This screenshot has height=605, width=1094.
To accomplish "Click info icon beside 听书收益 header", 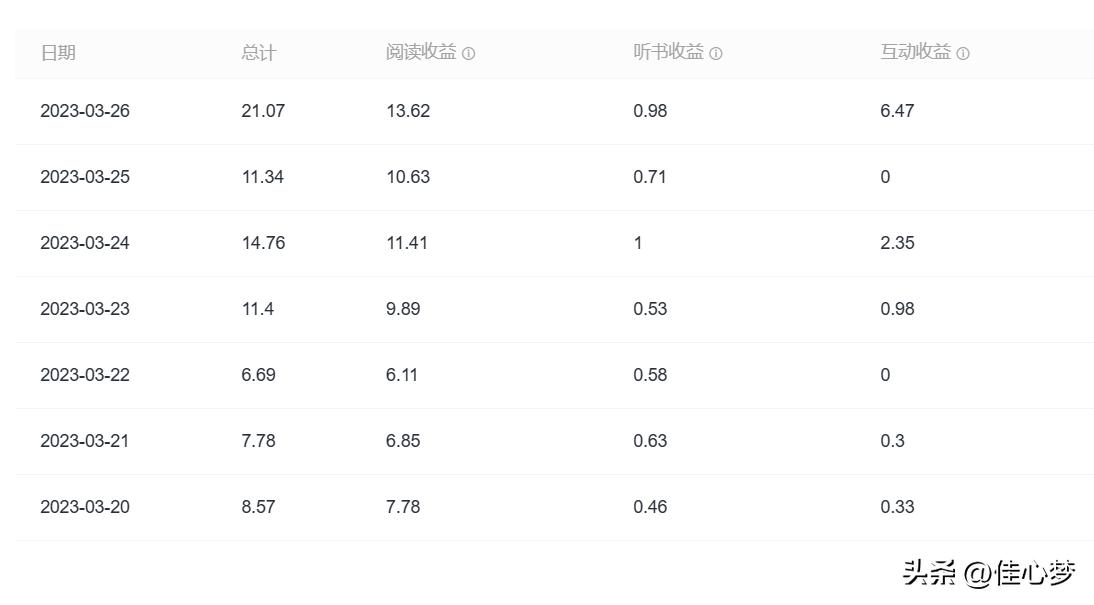I will click(x=716, y=54).
